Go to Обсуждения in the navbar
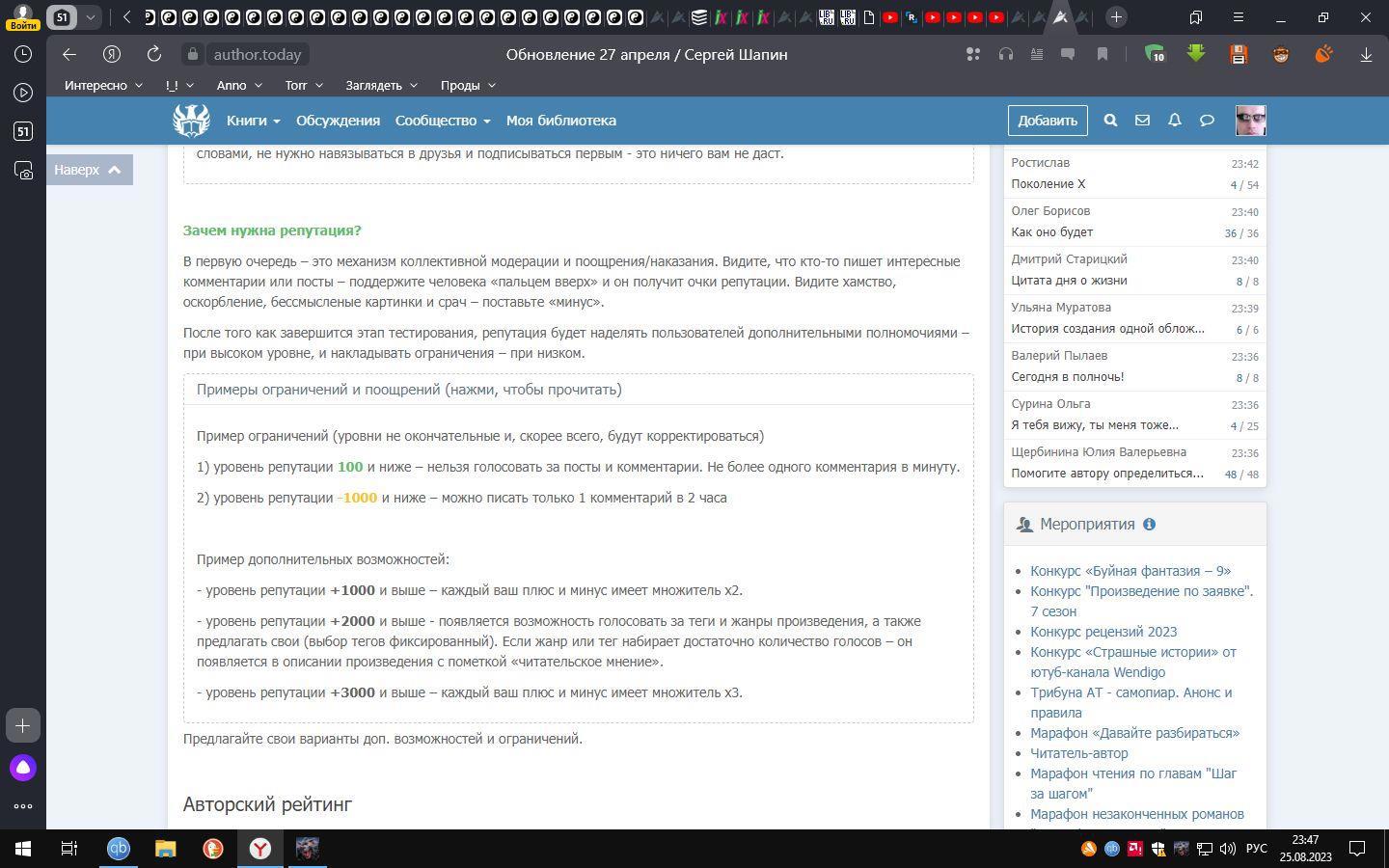Viewport: 1389px width, 868px height. click(x=338, y=121)
